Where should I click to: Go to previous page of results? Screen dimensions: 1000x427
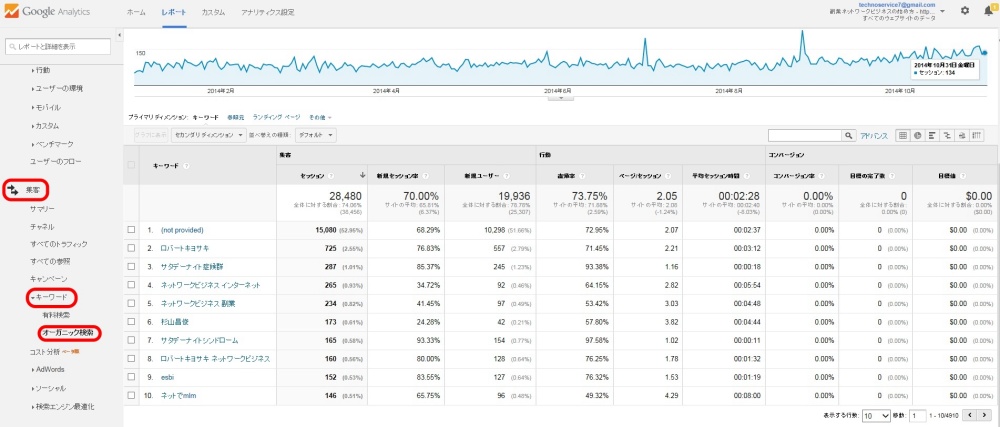(970, 415)
